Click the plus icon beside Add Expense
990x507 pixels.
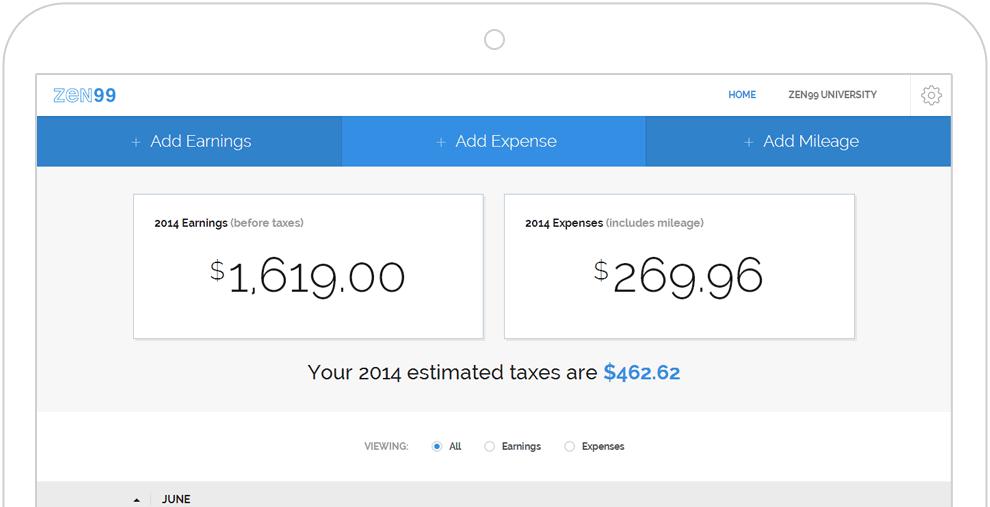tap(441, 142)
